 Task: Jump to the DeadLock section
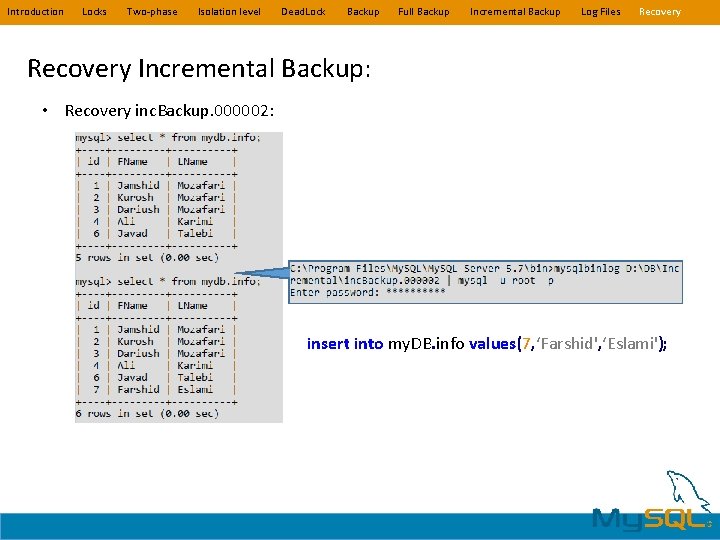coord(303,11)
